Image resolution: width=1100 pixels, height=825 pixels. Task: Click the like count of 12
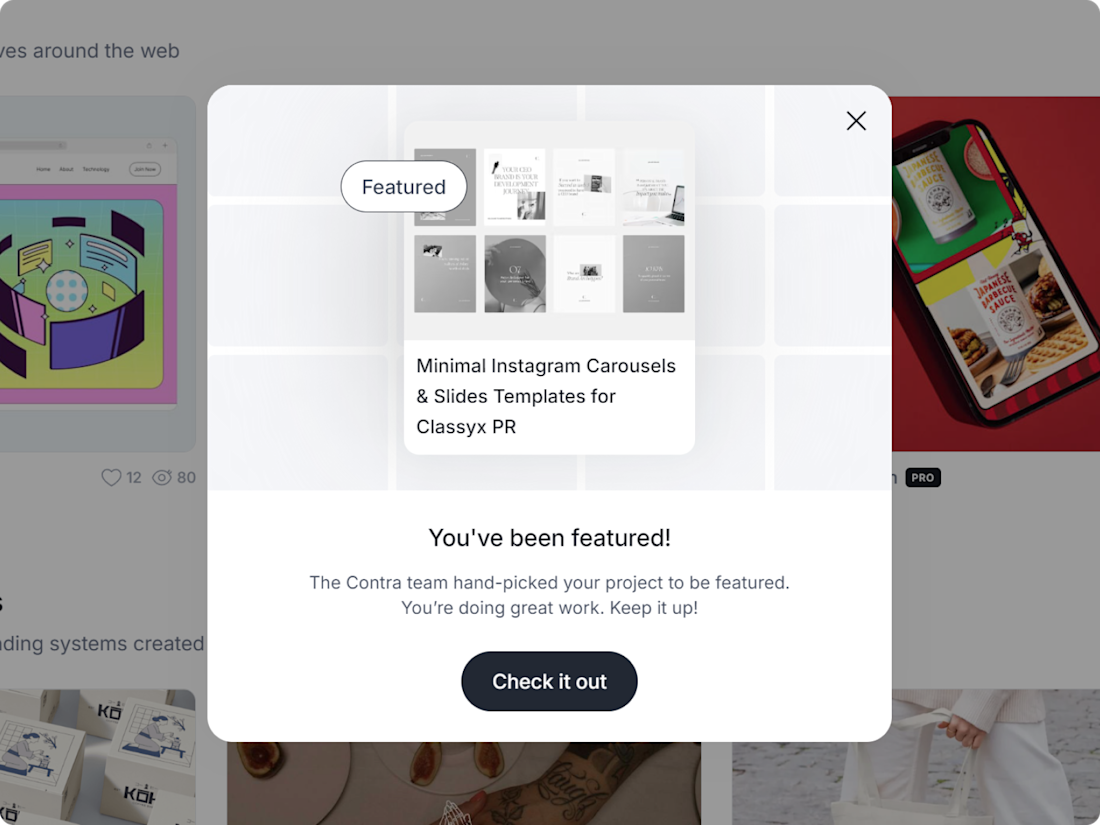point(134,478)
